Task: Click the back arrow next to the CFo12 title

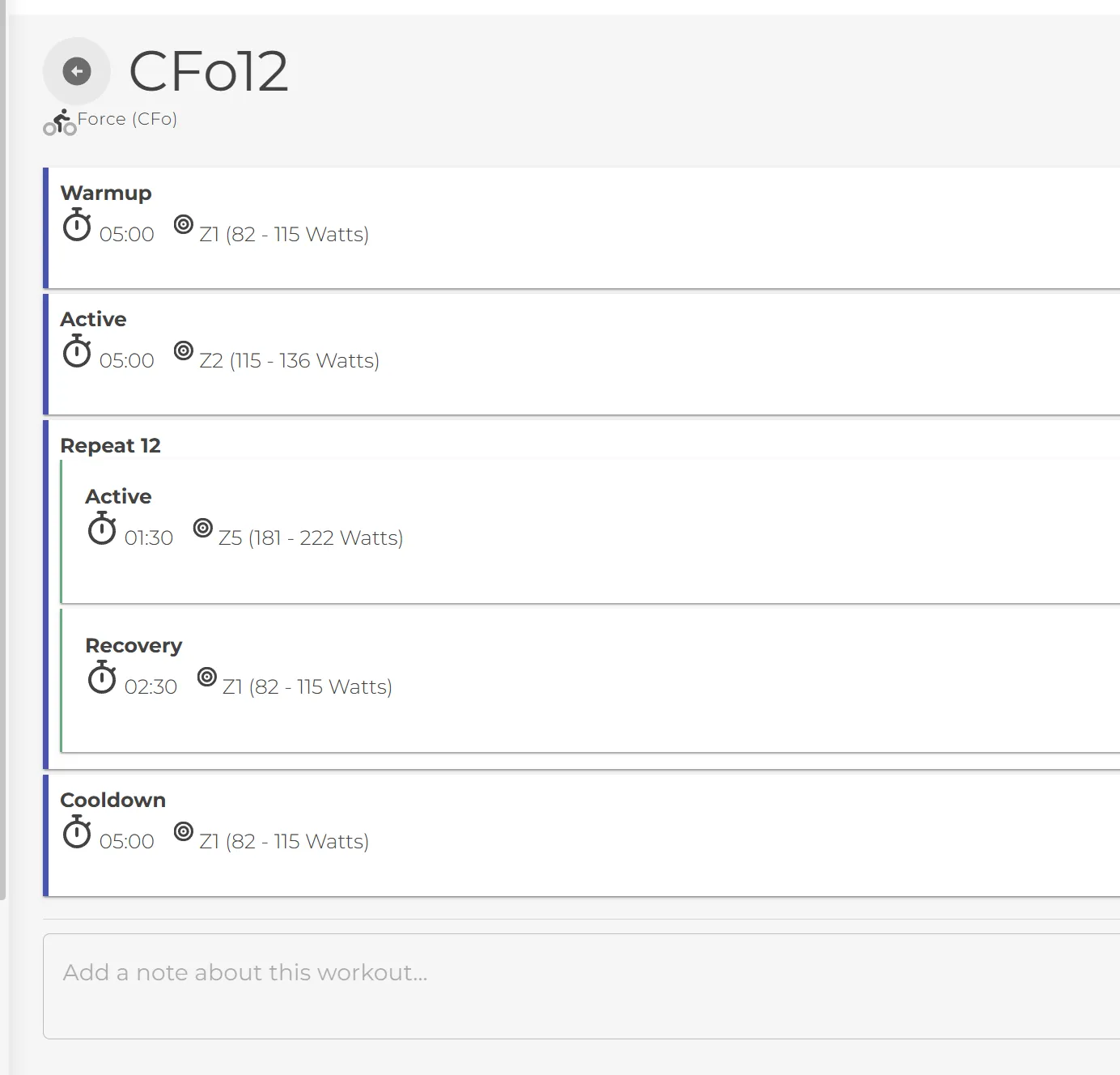Action: pyautogui.click(x=77, y=70)
